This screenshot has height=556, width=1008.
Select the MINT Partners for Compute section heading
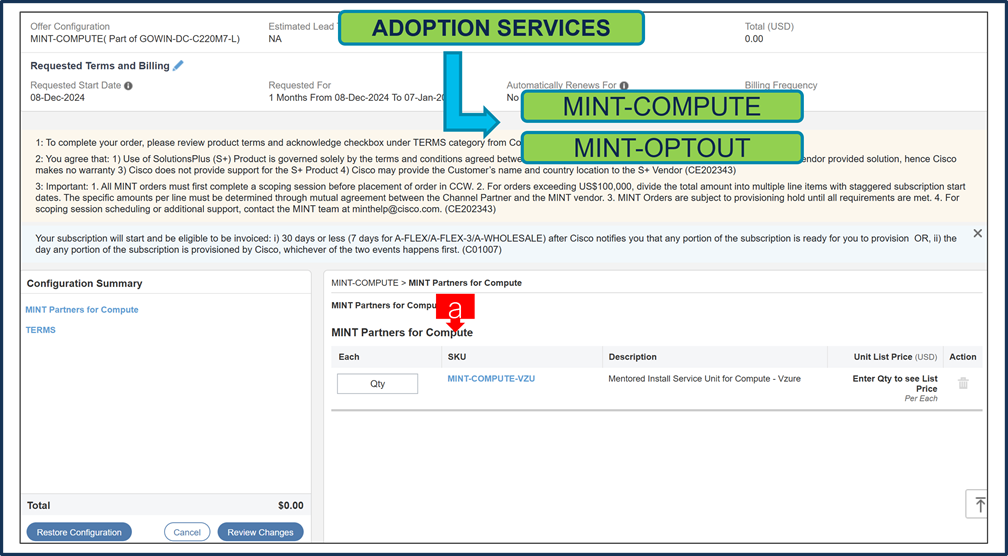pos(402,332)
